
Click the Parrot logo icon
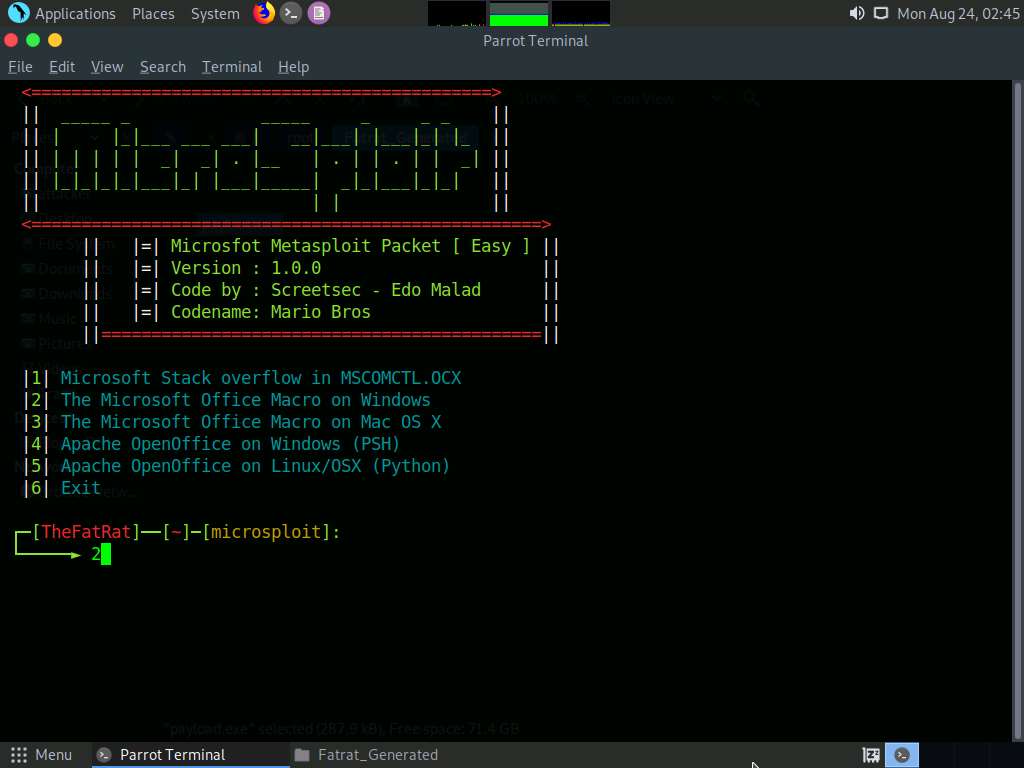point(18,13)
